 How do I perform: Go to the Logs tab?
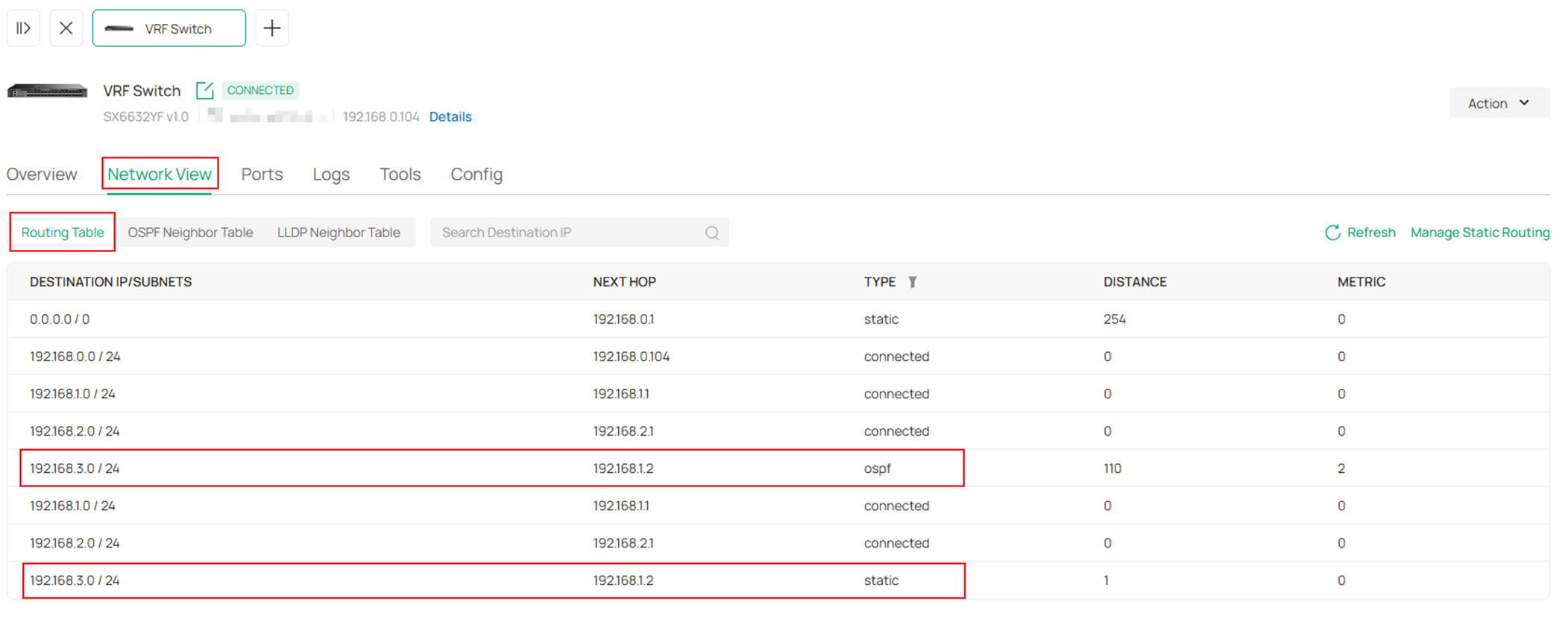(x=331, y=174)
